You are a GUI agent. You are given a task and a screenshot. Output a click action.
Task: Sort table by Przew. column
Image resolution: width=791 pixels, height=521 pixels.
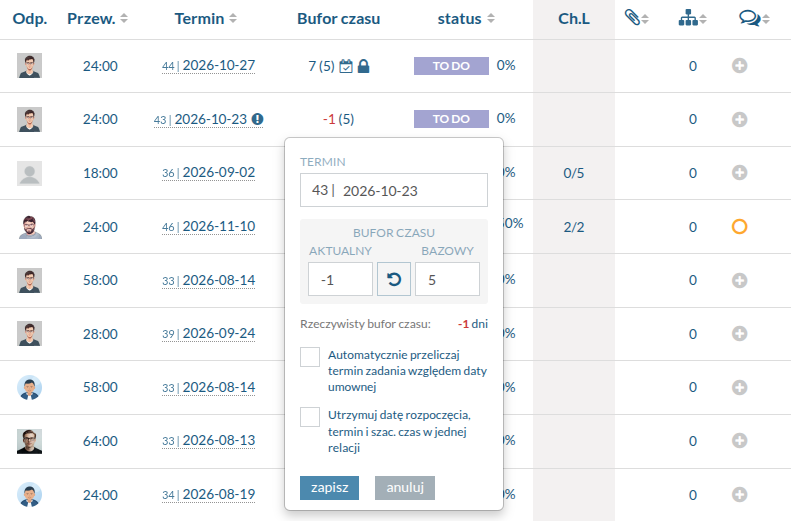pos(97,19)
